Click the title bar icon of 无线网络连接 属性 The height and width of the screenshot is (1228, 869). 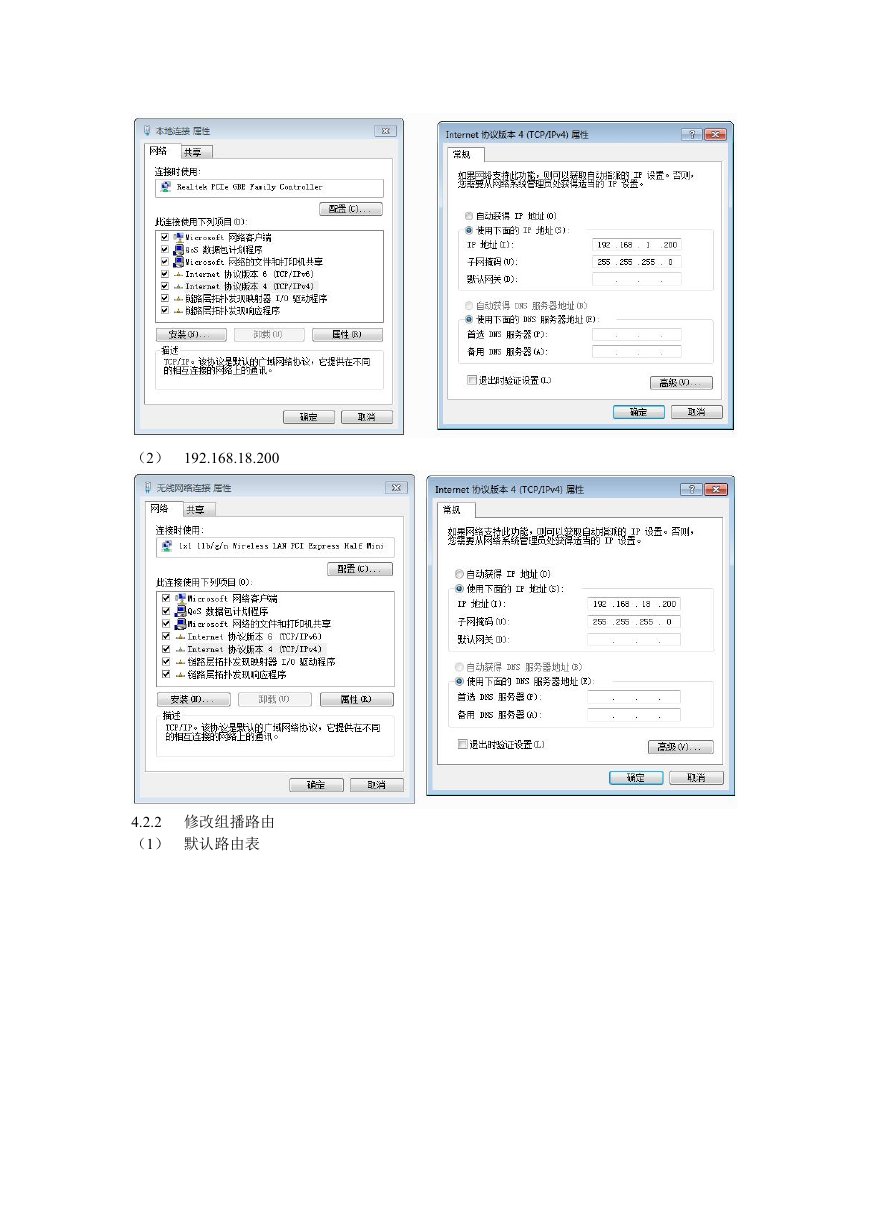click(x=148, y=487)
